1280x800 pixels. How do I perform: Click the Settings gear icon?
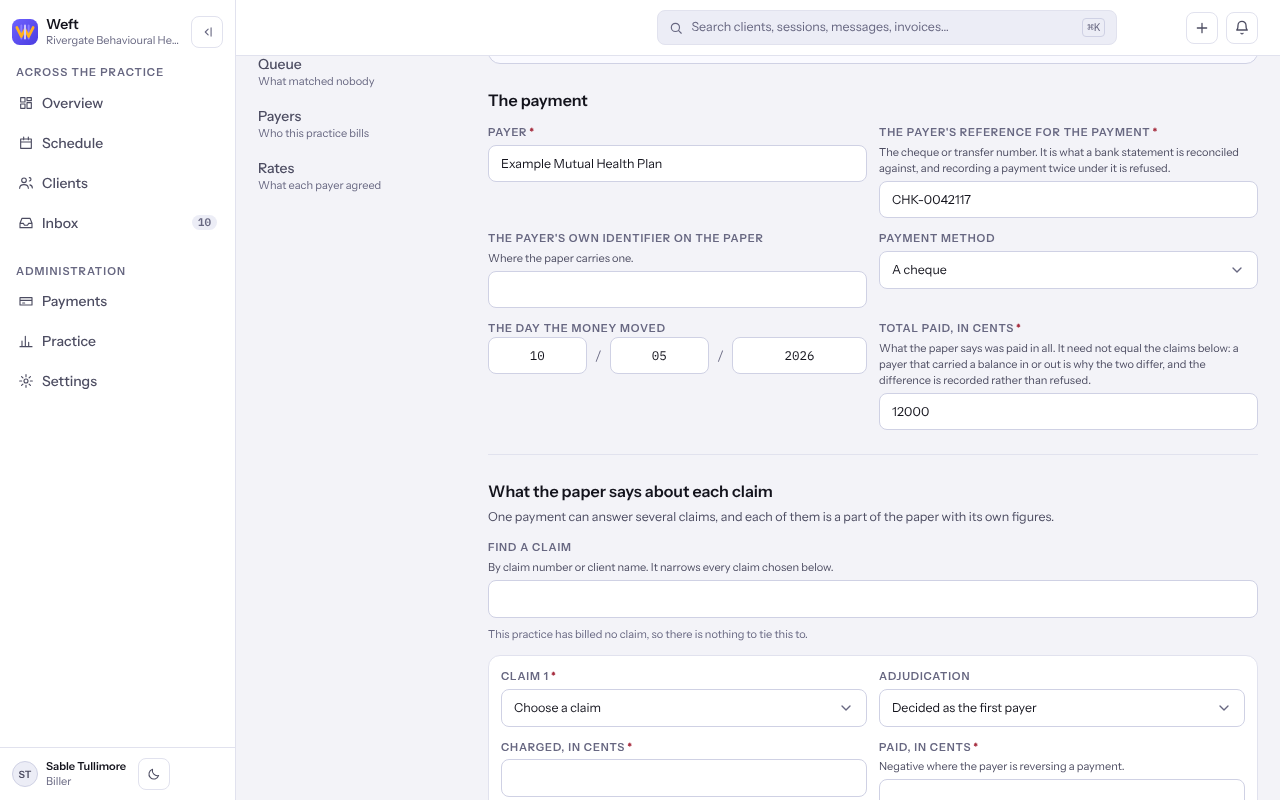(x=26, y=381)
